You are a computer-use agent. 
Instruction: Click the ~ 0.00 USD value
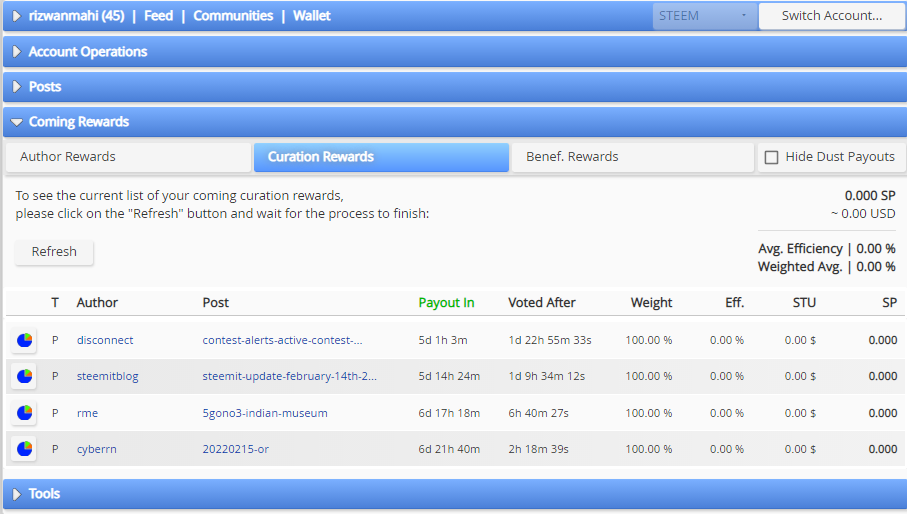[x=864, y=213]
